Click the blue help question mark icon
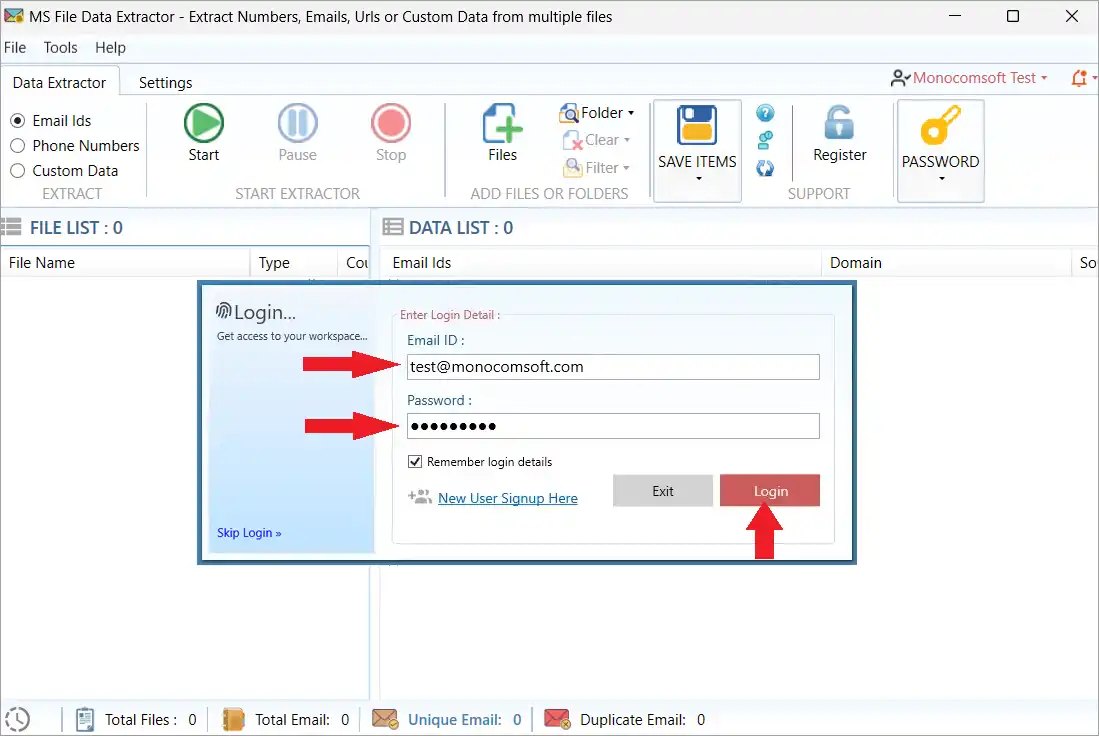Screen dimensions: 1099x736 click(x=765, y=113)
